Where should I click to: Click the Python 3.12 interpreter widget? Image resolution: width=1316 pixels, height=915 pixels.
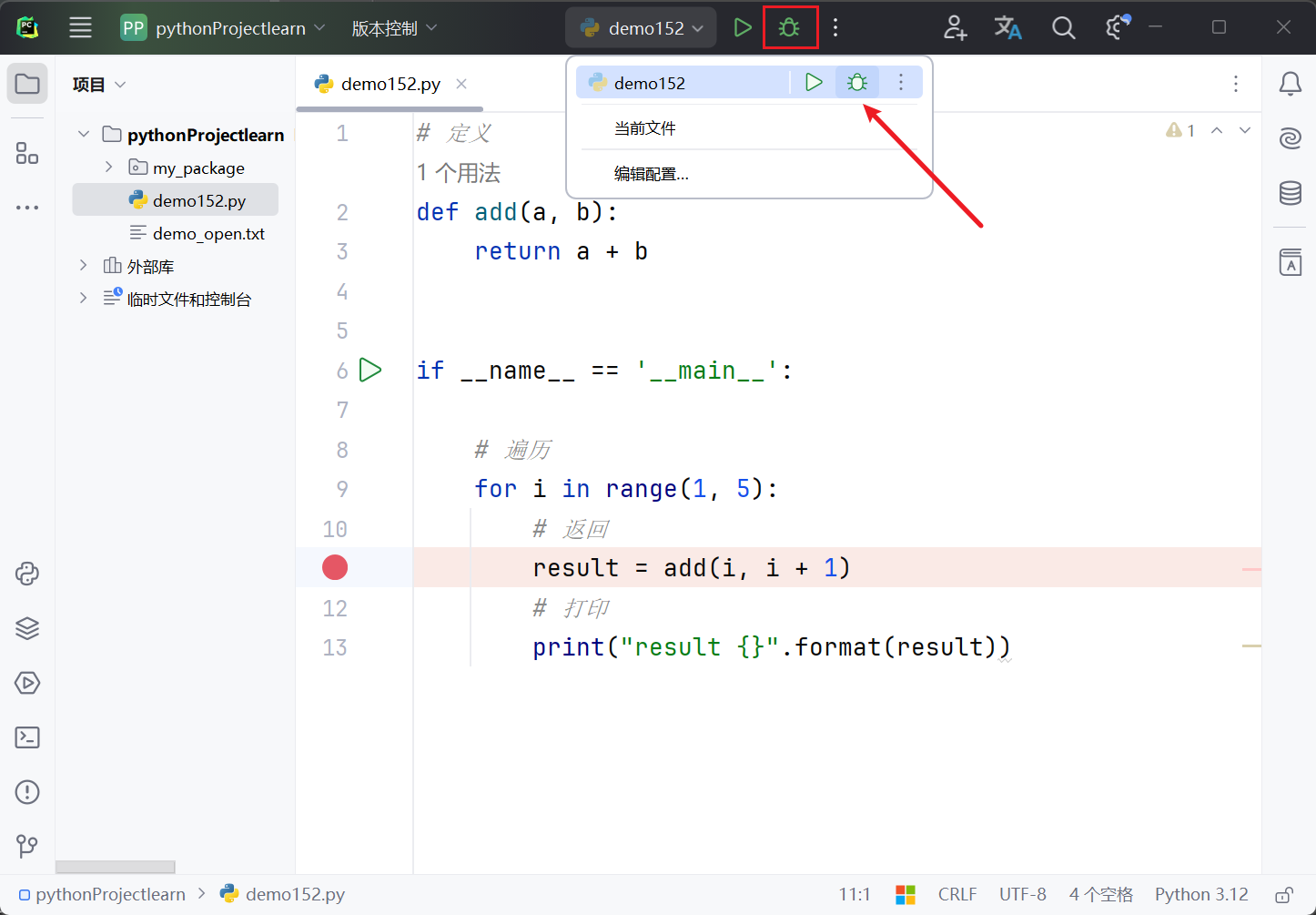tap(1201, 895)
